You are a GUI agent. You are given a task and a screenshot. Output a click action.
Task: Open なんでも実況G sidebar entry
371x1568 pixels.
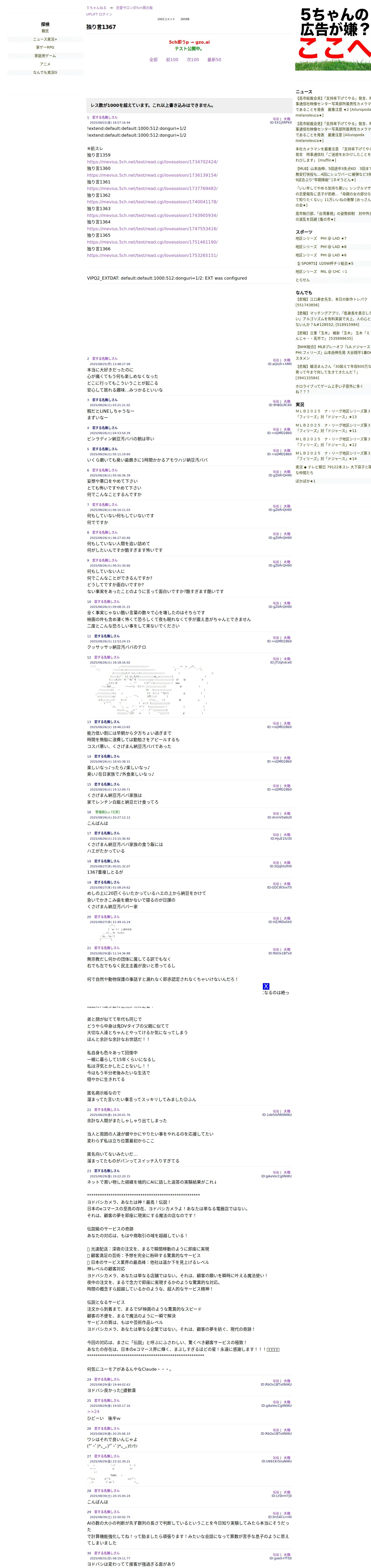coord(45,72)
